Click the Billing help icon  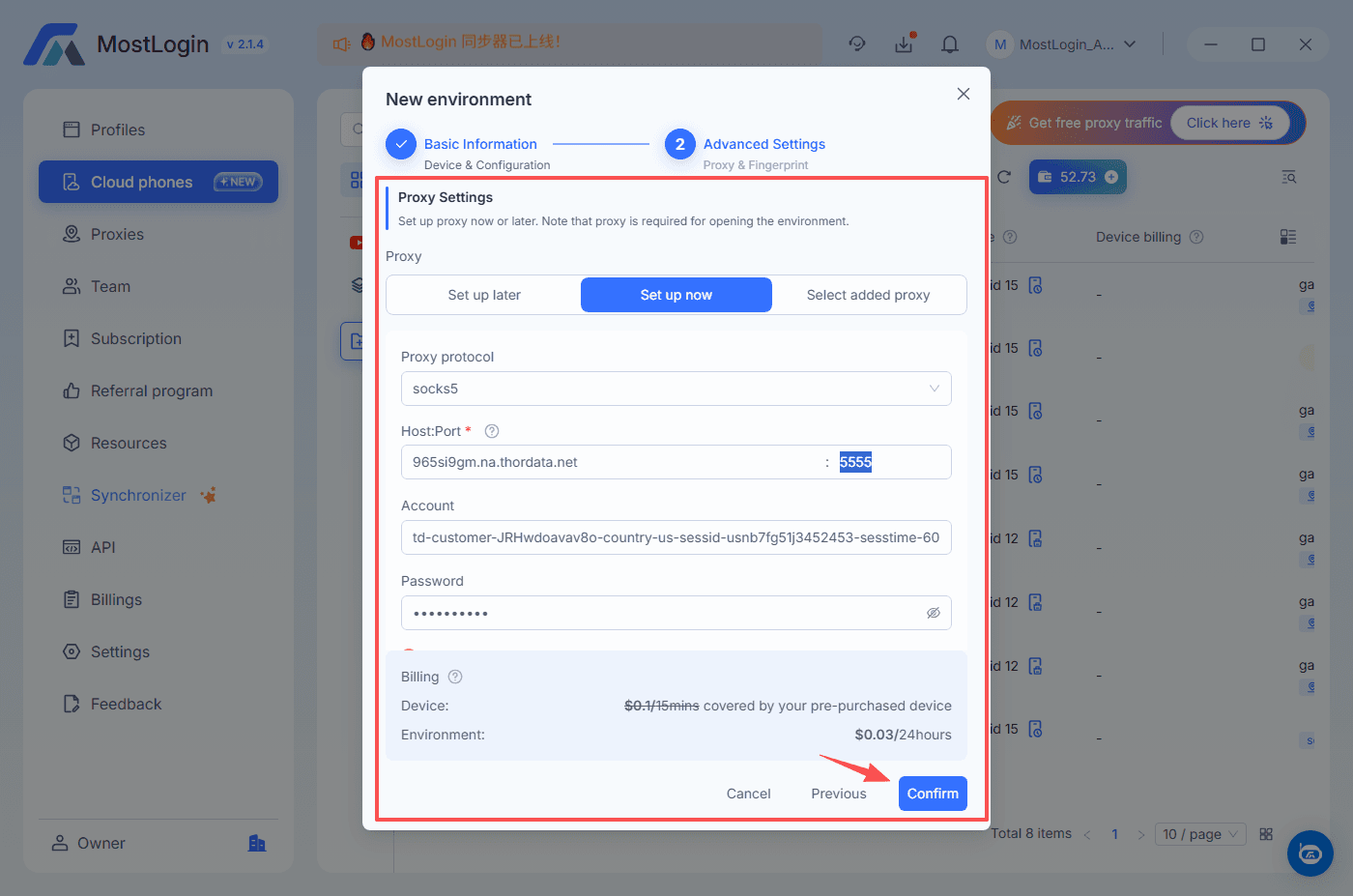(x=455, y=677)
